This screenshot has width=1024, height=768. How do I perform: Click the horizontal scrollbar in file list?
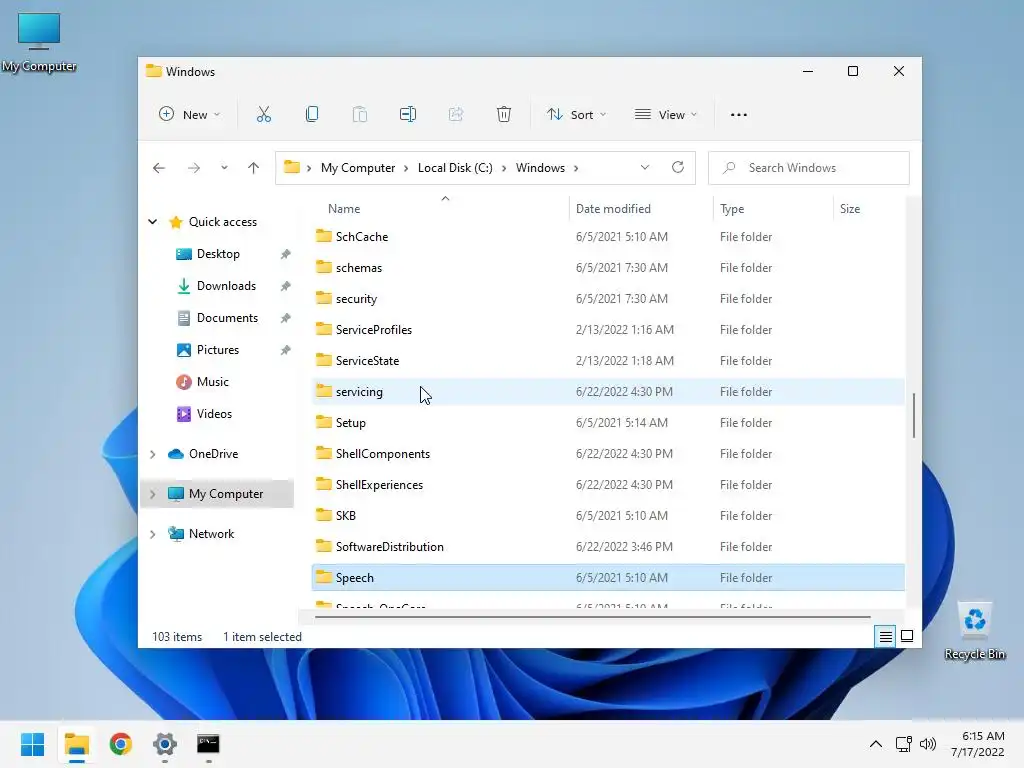[x=592, y=616]
